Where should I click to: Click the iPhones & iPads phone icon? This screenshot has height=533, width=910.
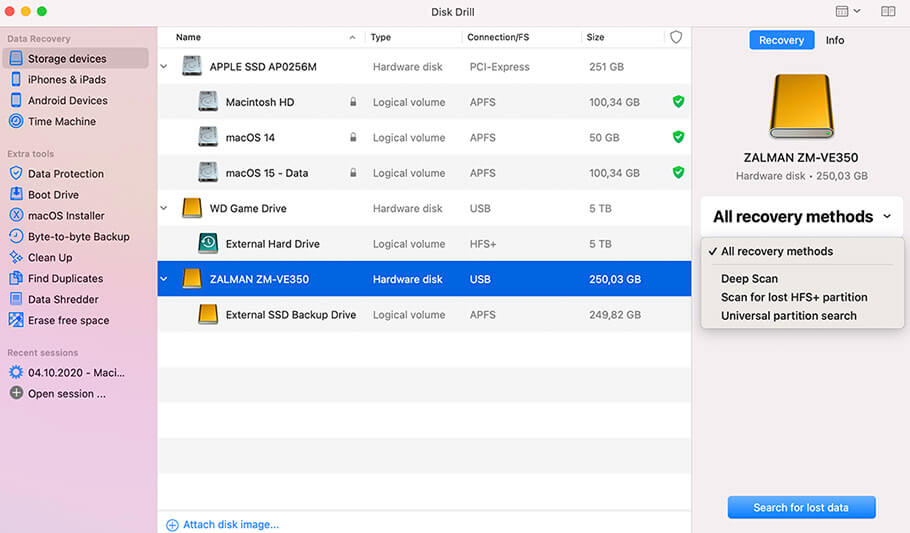[x=16, y=79]
